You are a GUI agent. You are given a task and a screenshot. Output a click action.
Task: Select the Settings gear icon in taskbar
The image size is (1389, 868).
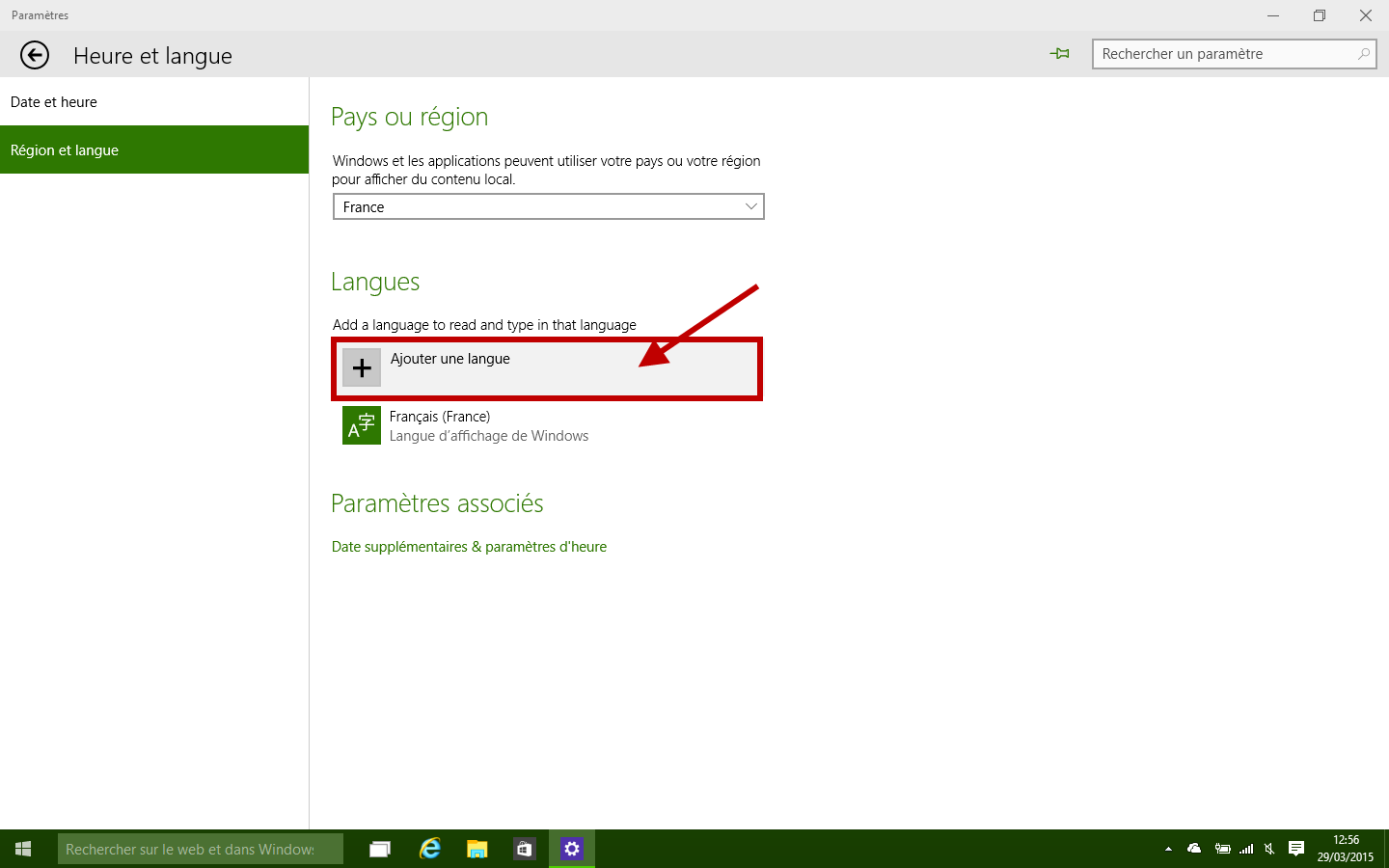tap(572, 849)
